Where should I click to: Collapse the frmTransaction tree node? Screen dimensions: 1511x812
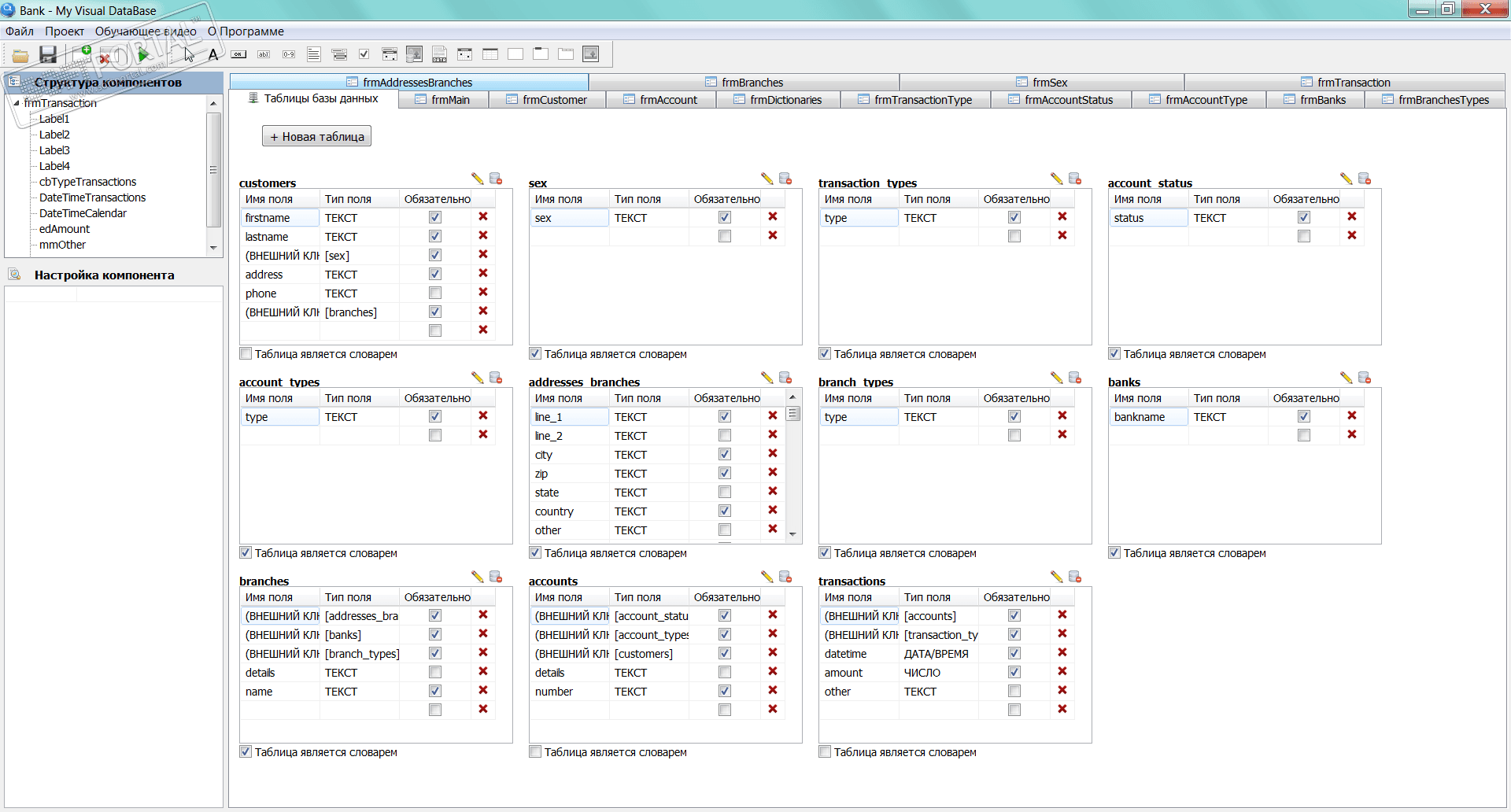coord(17,103)
